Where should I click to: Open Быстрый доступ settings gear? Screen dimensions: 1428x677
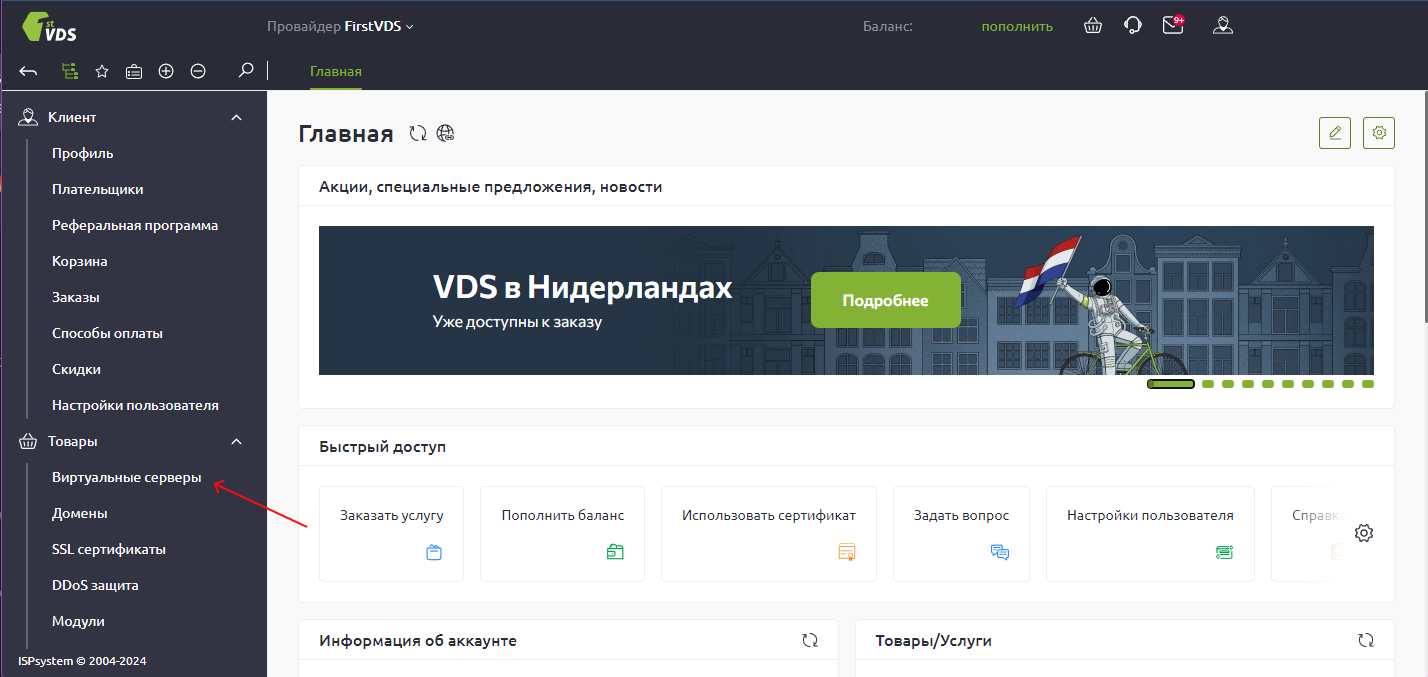[x=1364, y=533]
